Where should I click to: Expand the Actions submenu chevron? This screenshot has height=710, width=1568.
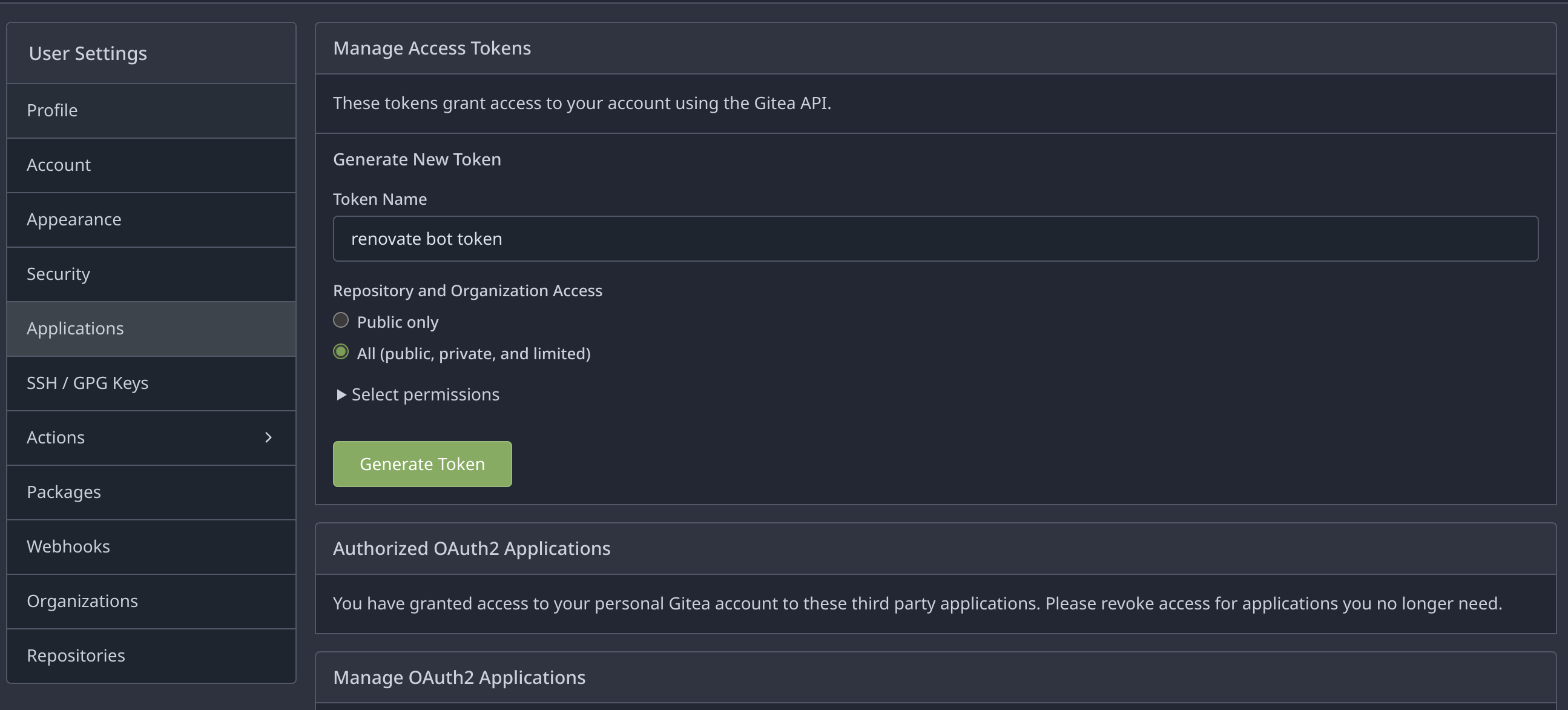click(268, 437)
